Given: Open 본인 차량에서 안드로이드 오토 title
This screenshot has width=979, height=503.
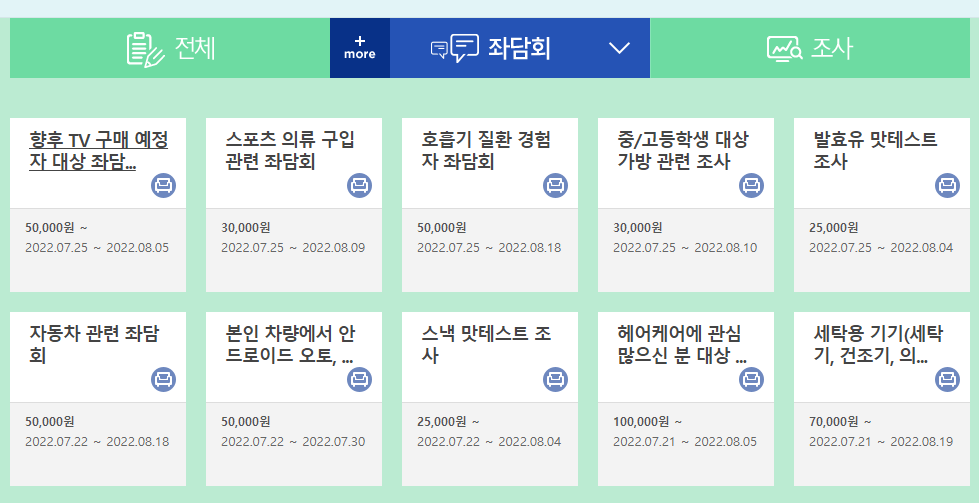Looking at the screenshot, I should pyautogui.click(x=290, y=344).
